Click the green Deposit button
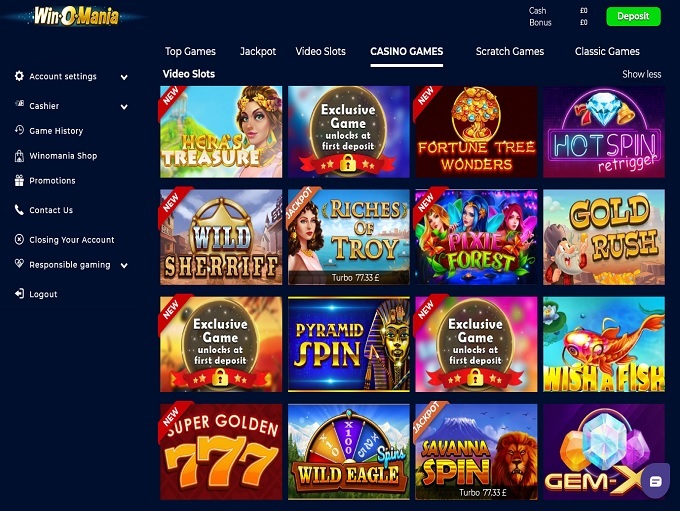Image resolution: width=680 pixels, height=511 pixels. (633, 16)
